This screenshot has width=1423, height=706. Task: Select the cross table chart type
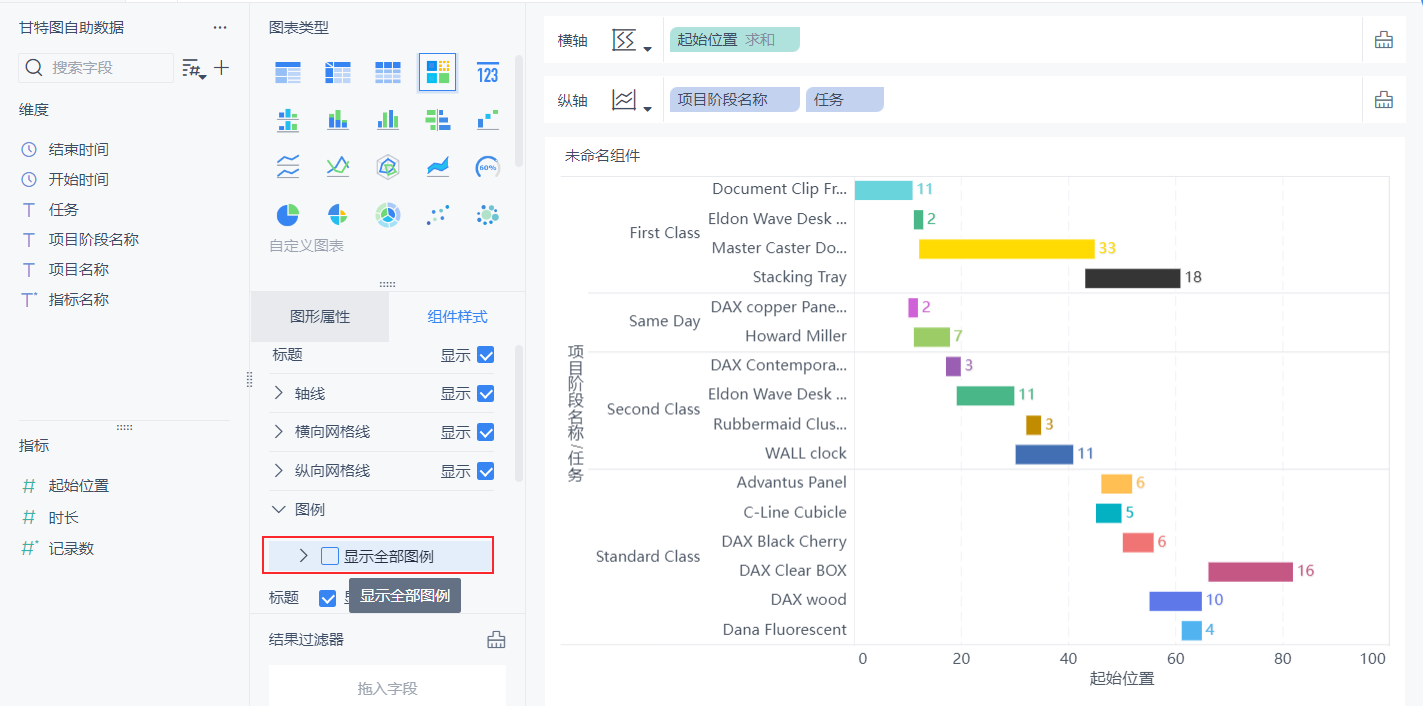tap(338, 72)
